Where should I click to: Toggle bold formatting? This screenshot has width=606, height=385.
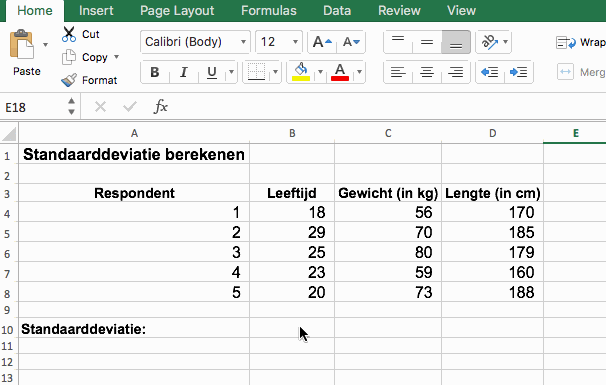(x=155, y=72)
